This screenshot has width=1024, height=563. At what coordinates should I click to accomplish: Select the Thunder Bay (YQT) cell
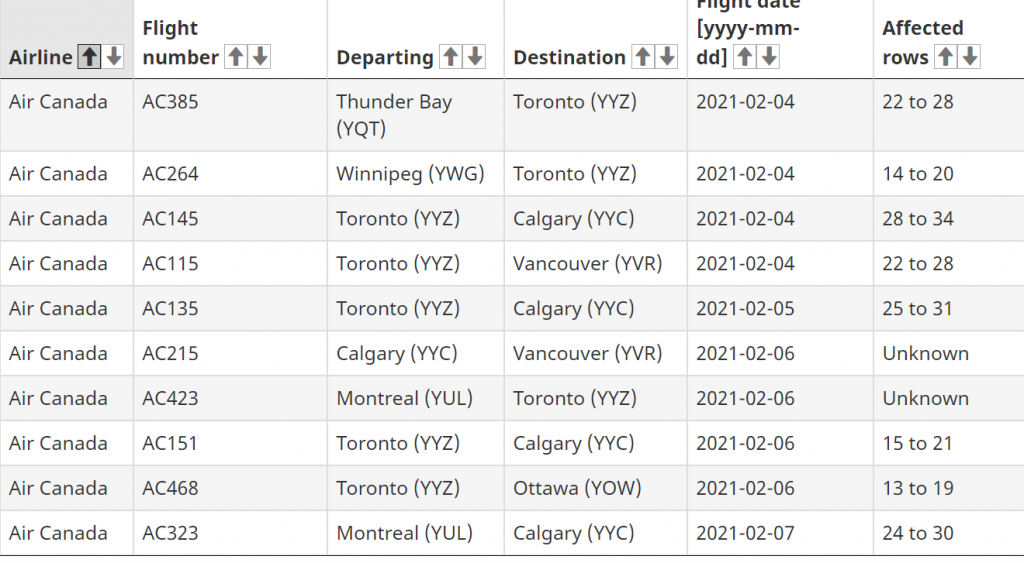[x=415, y=115]
